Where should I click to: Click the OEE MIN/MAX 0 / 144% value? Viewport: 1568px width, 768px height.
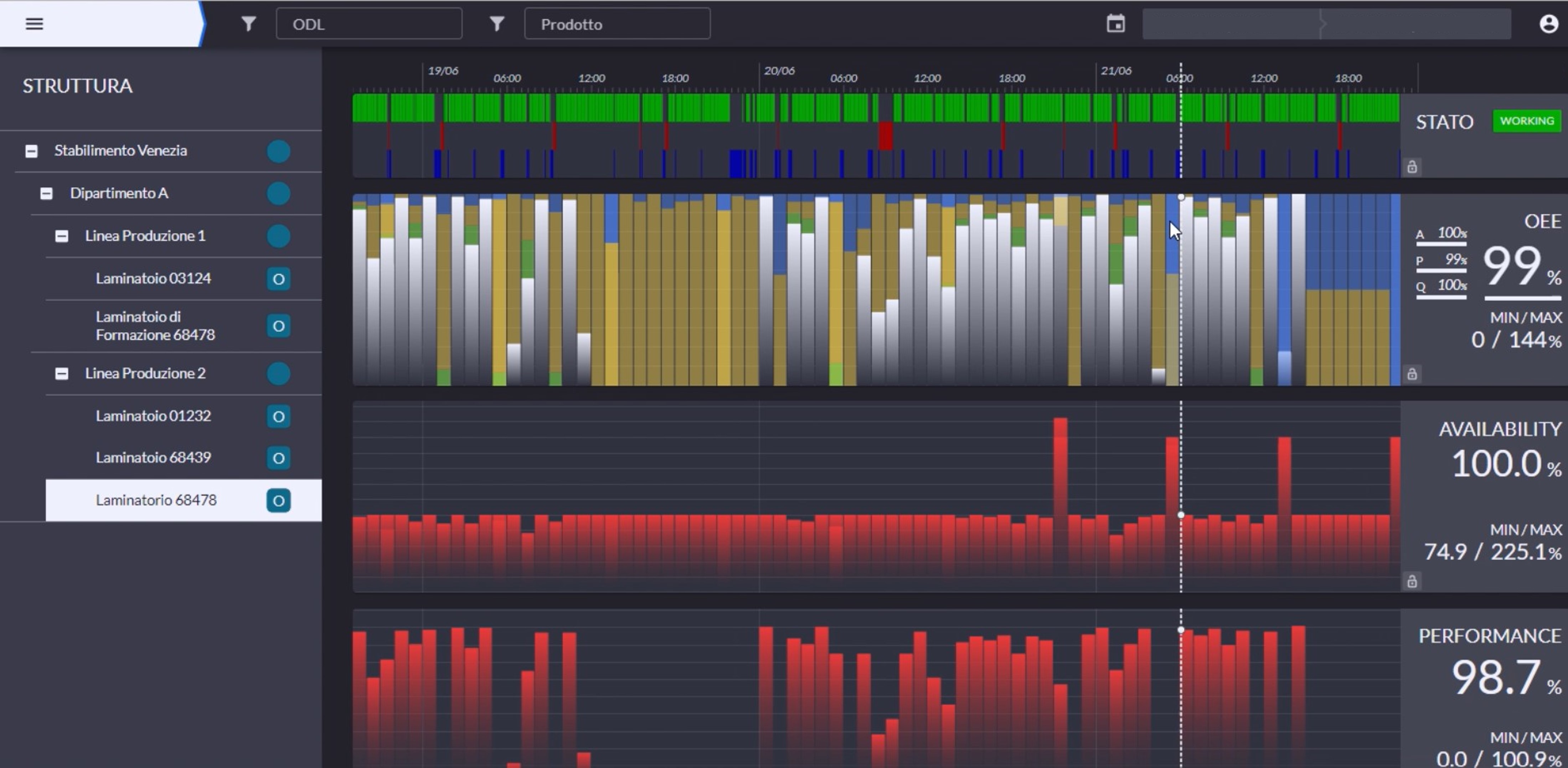[1516, 340]
